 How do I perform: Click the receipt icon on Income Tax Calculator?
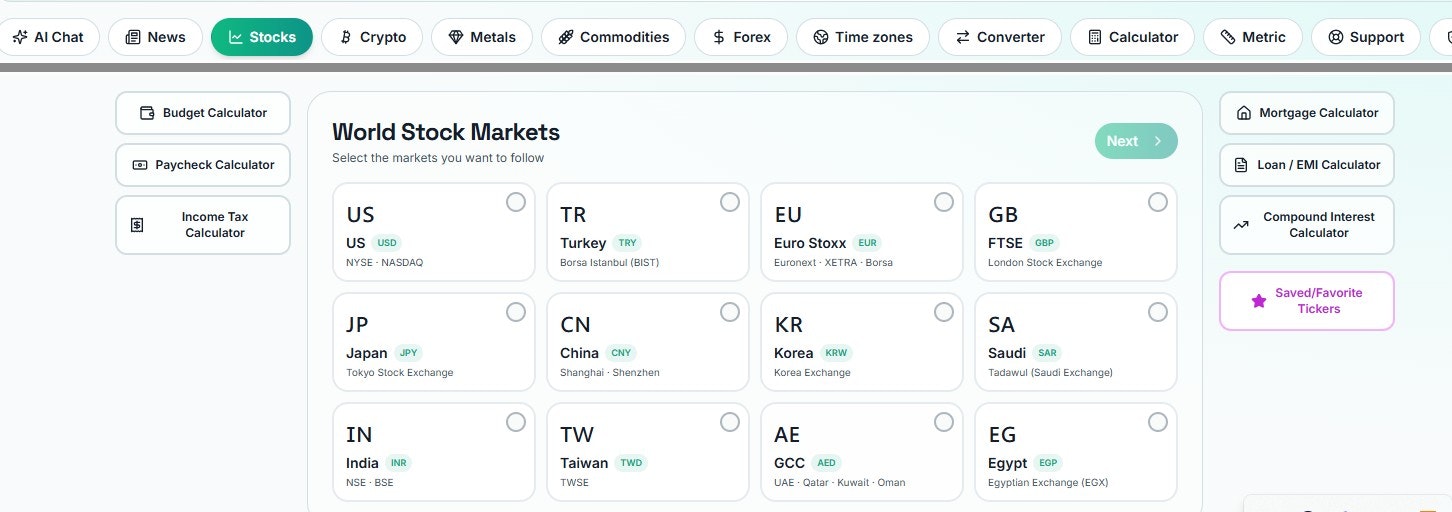[137, 225]
